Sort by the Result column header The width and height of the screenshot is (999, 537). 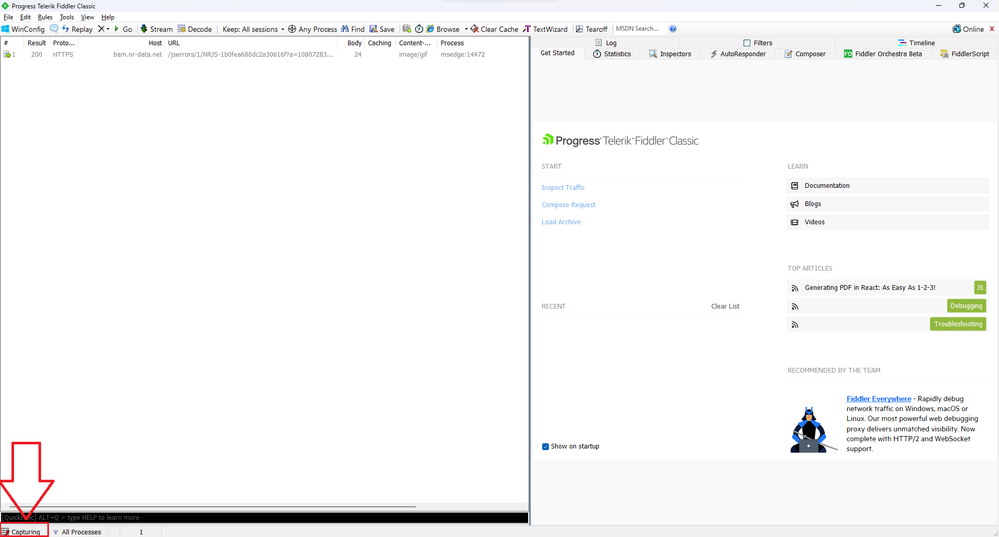pos(36,43)
